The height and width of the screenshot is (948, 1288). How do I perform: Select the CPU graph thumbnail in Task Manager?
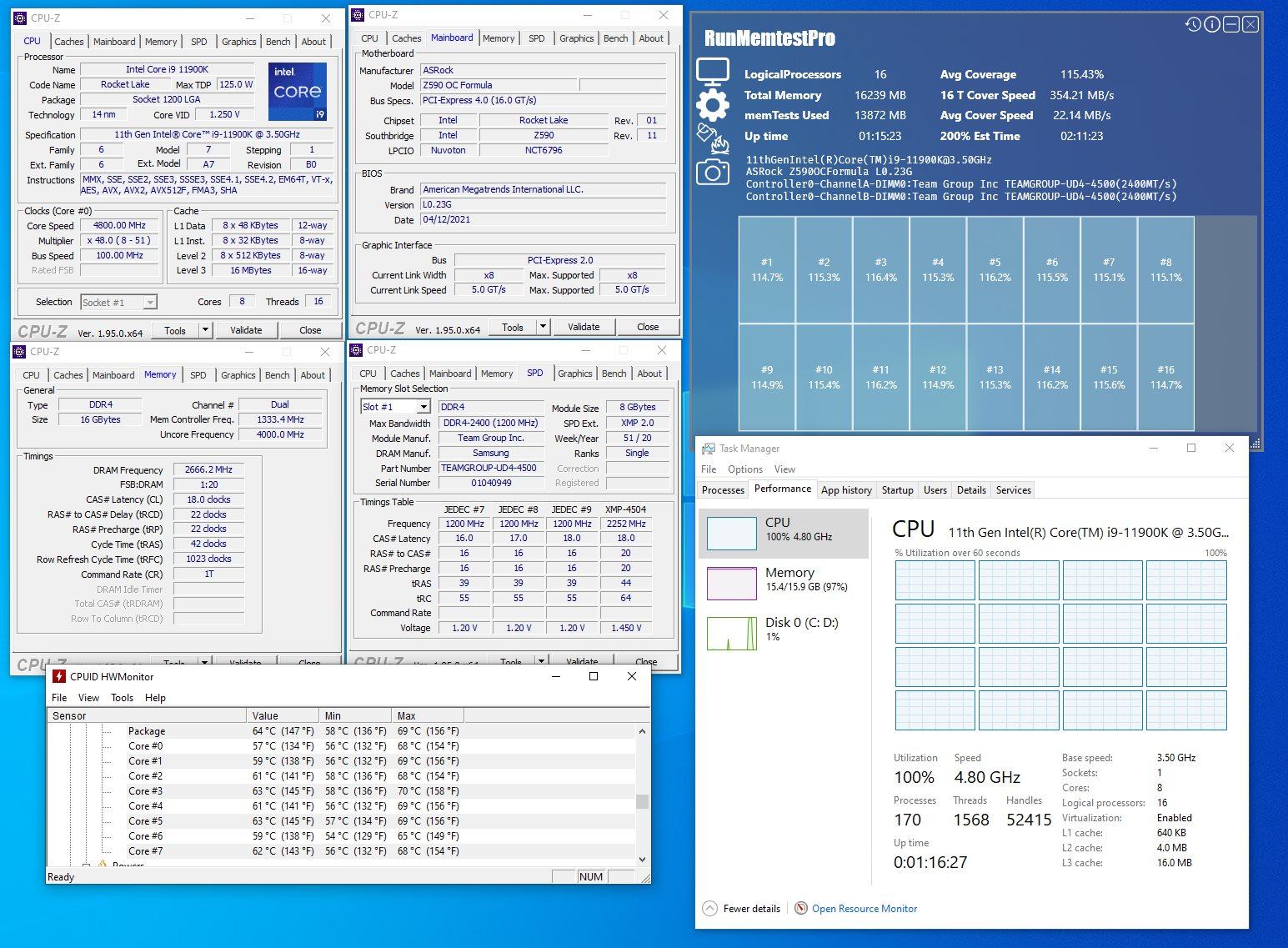tap(731, 534)
